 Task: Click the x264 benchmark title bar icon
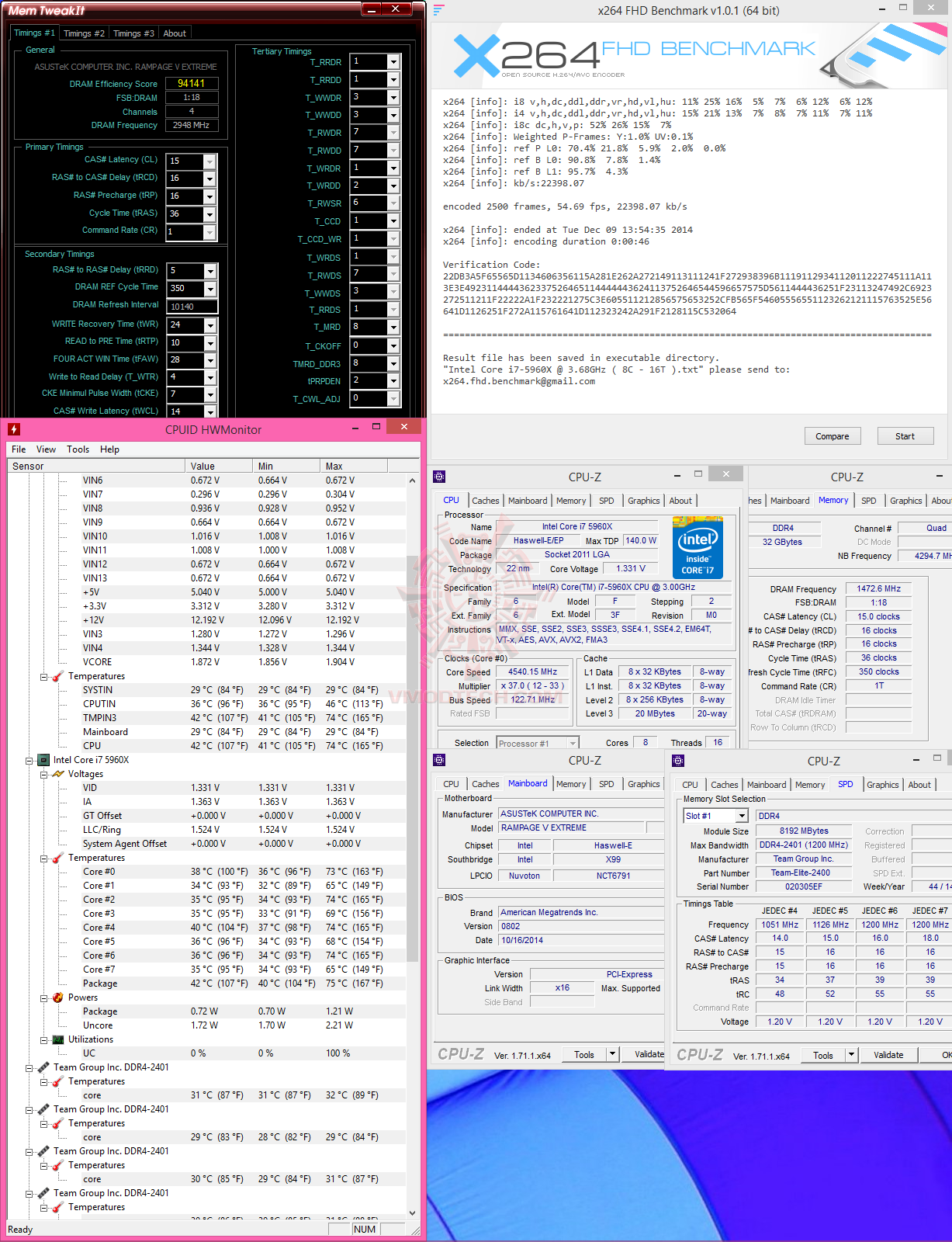(438, 10)
